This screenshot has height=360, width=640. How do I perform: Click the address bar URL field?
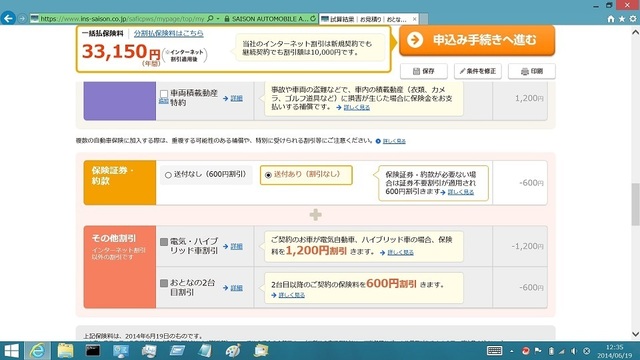tap(122, 19)
